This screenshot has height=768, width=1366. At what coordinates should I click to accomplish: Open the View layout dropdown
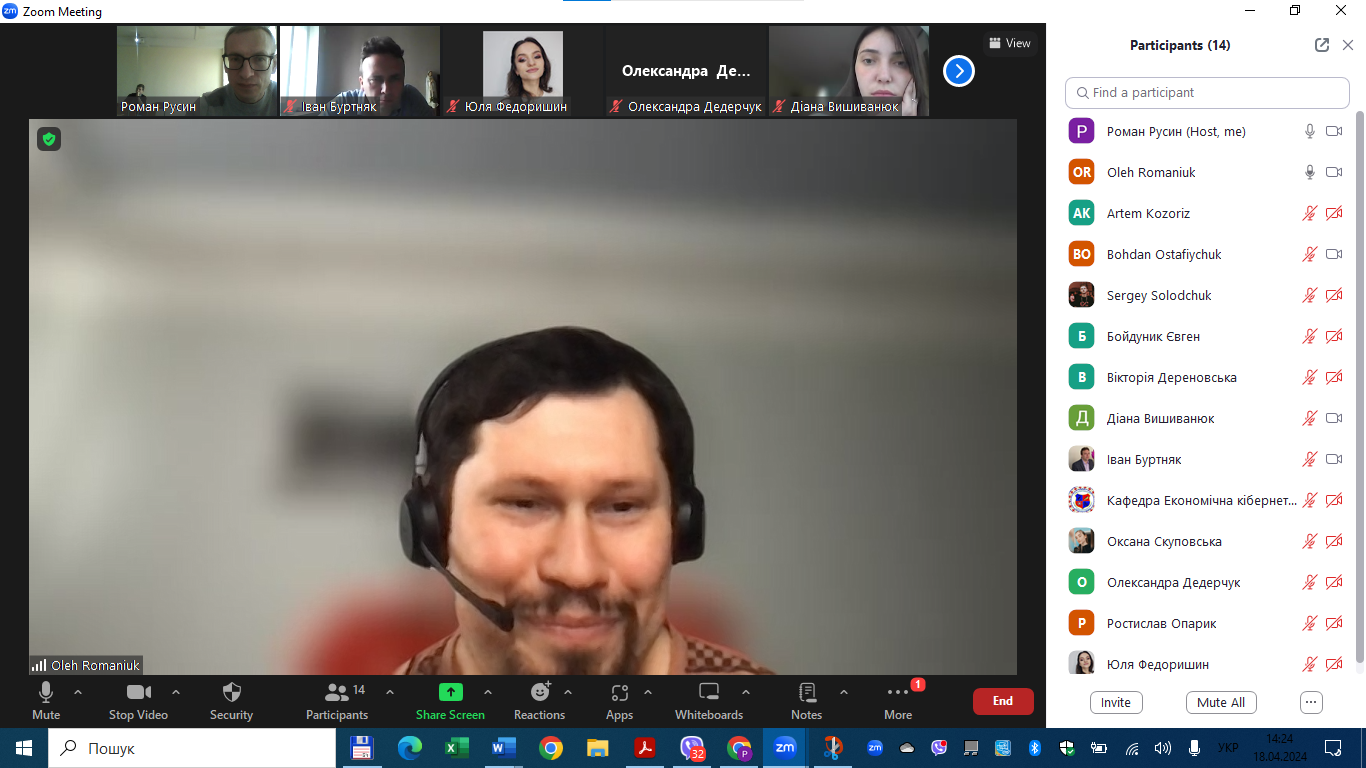coord(1009,43)
